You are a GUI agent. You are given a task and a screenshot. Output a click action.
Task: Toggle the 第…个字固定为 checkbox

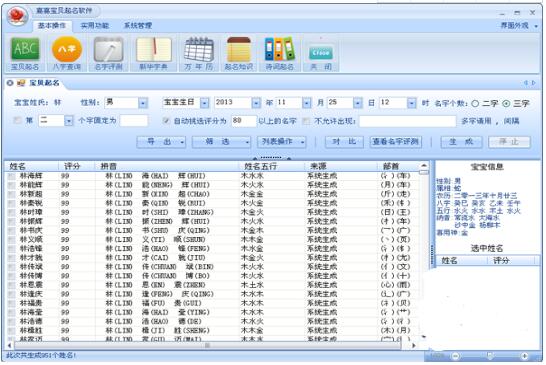point(17,121)
